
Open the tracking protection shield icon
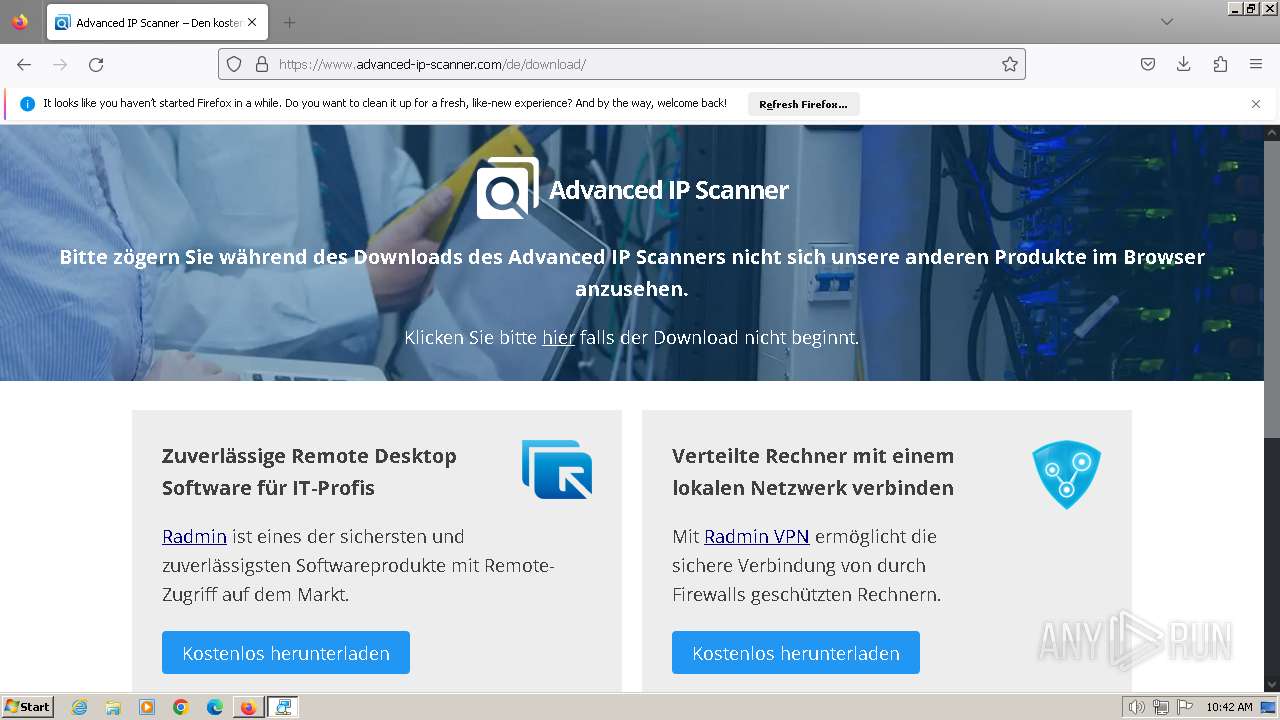point(234,64)
